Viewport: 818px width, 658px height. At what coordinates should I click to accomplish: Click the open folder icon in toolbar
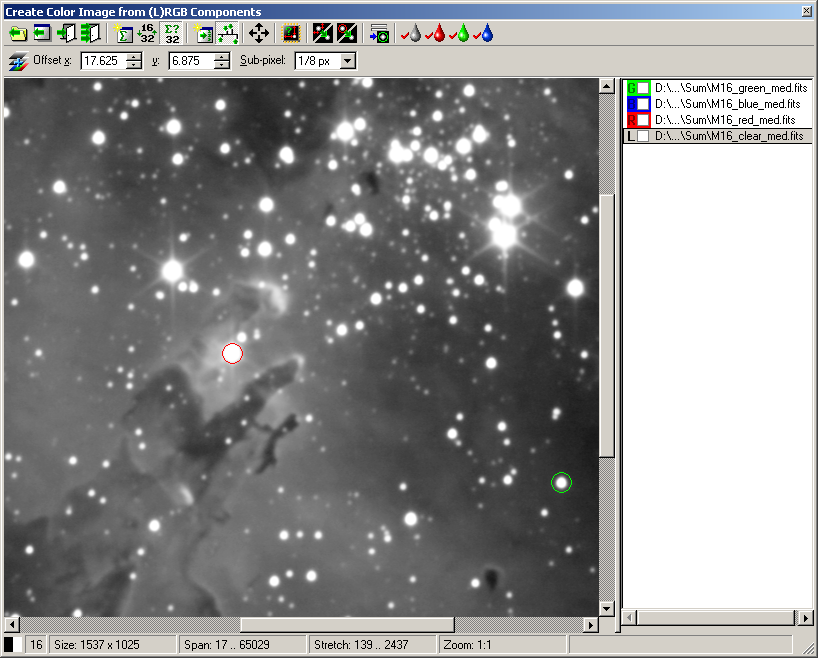coord(17,33)
